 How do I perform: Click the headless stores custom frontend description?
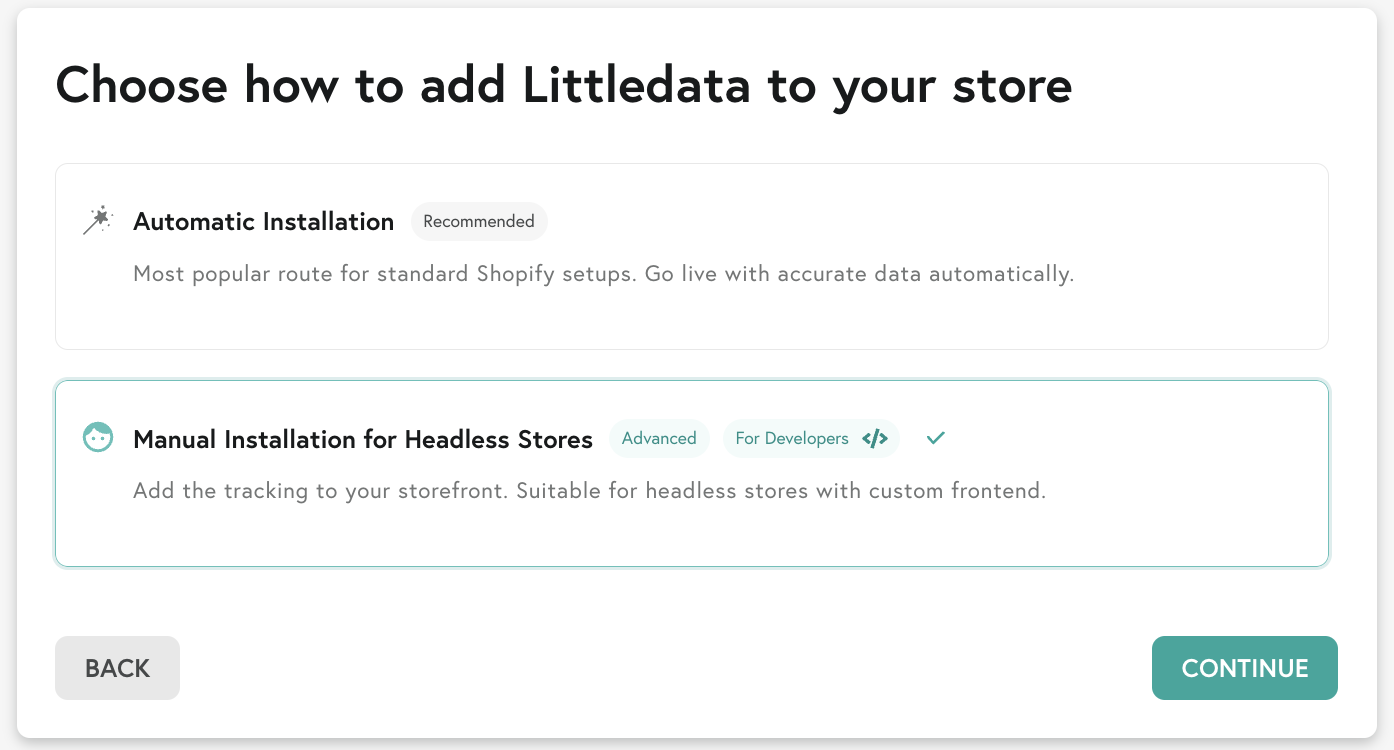click(589, 492)
